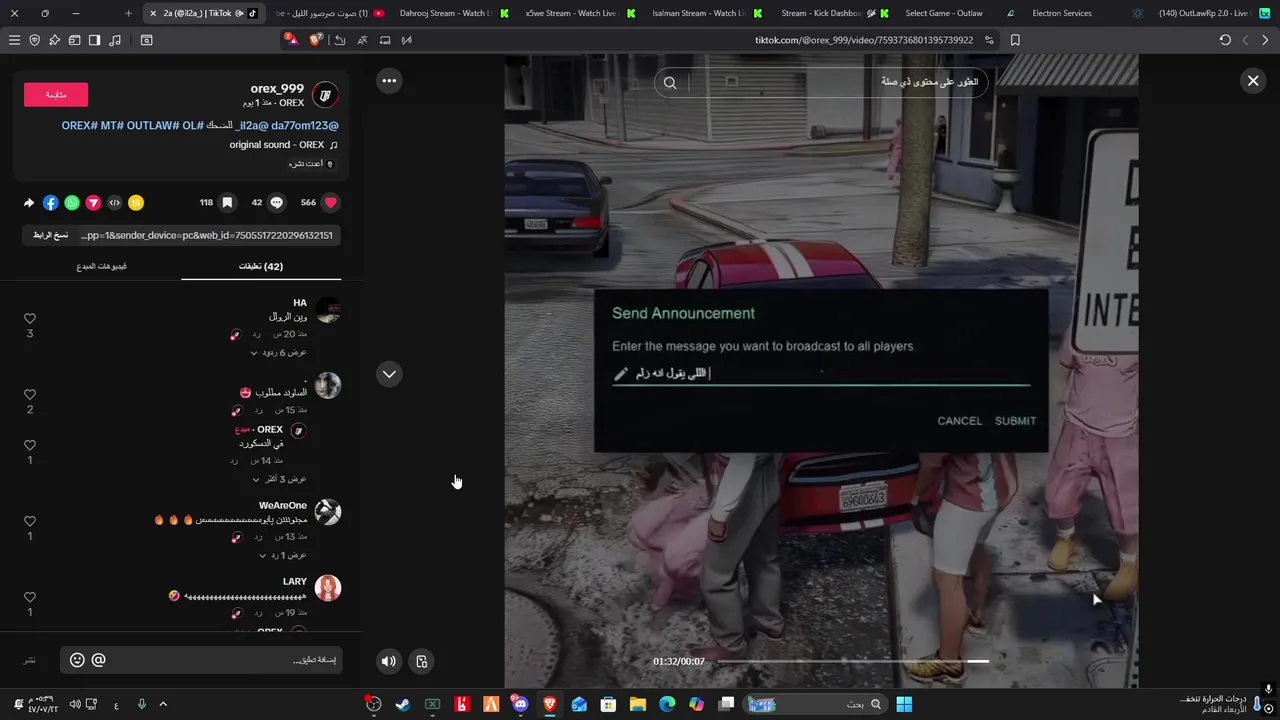Switch to the creator videos tab
1280x720 pixels.
101,266
